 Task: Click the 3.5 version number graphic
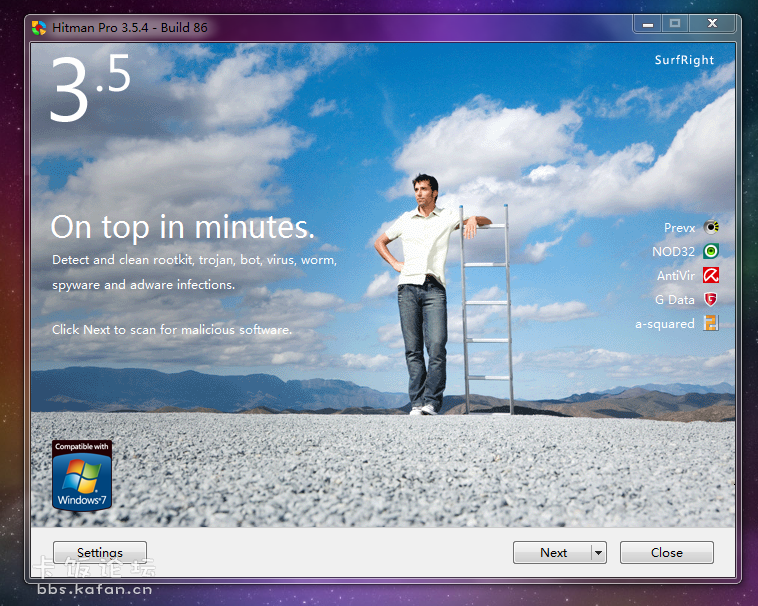coord(90,87)
